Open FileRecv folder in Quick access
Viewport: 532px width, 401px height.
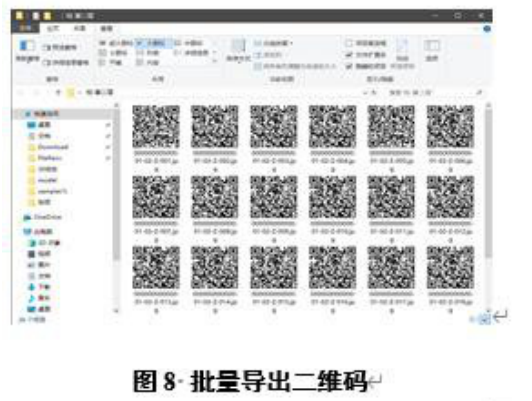(45, 158)
